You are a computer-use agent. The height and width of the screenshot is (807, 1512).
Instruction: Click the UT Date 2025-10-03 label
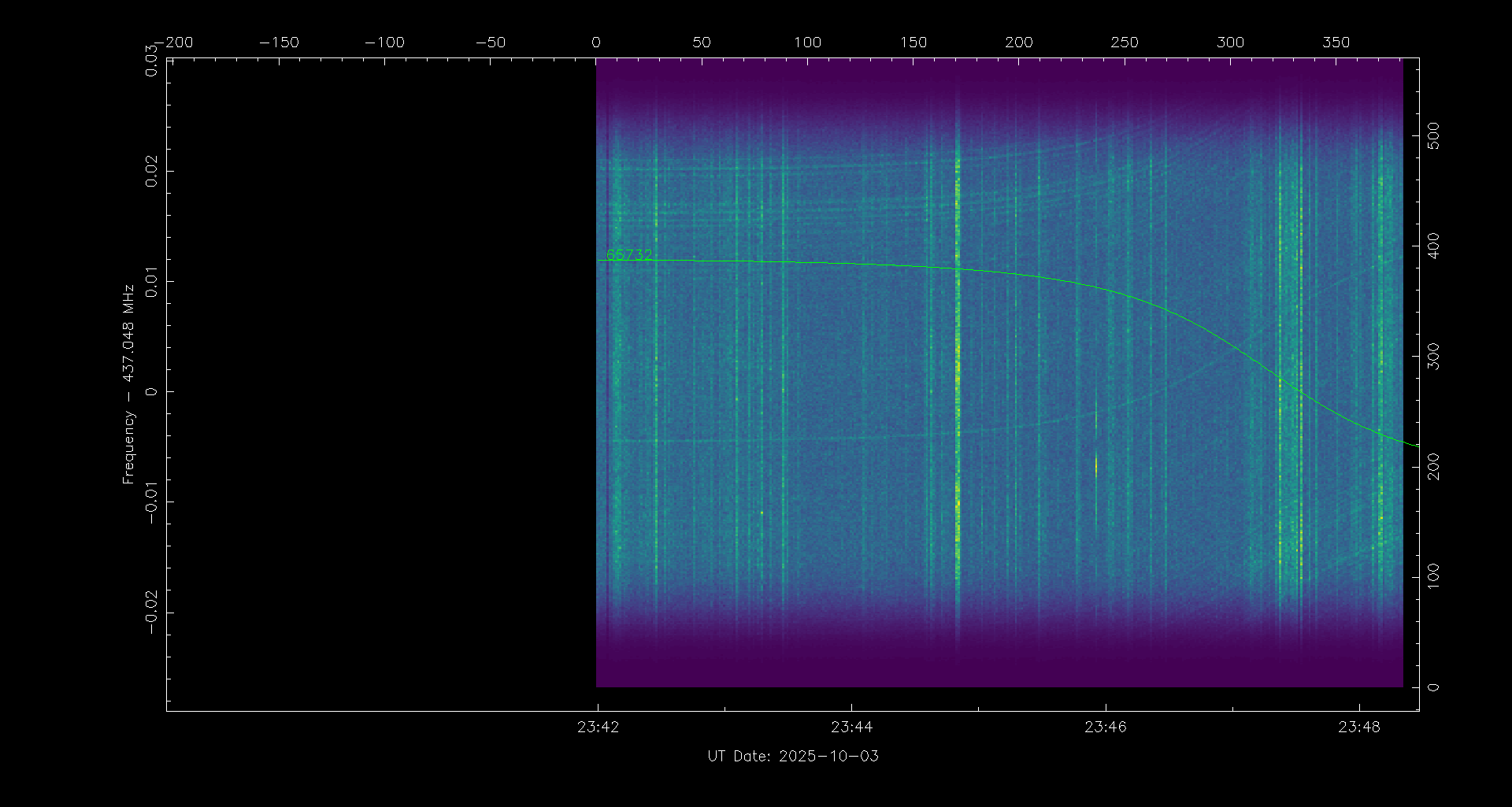792,756
